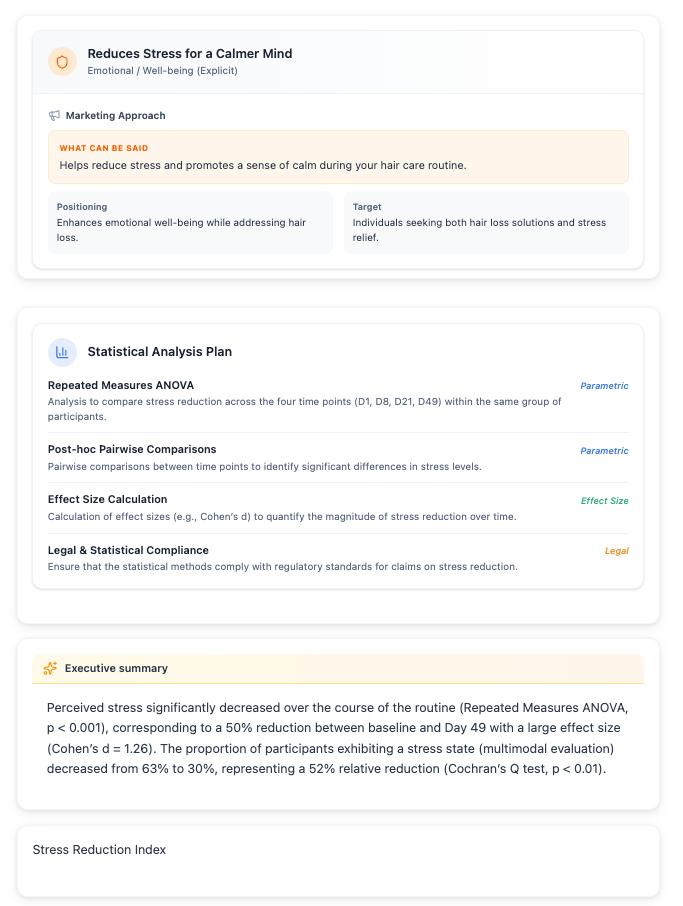Select the Target card
This screenshot has width=683, height=906.
pyautogui.click(x=486, y=222)
